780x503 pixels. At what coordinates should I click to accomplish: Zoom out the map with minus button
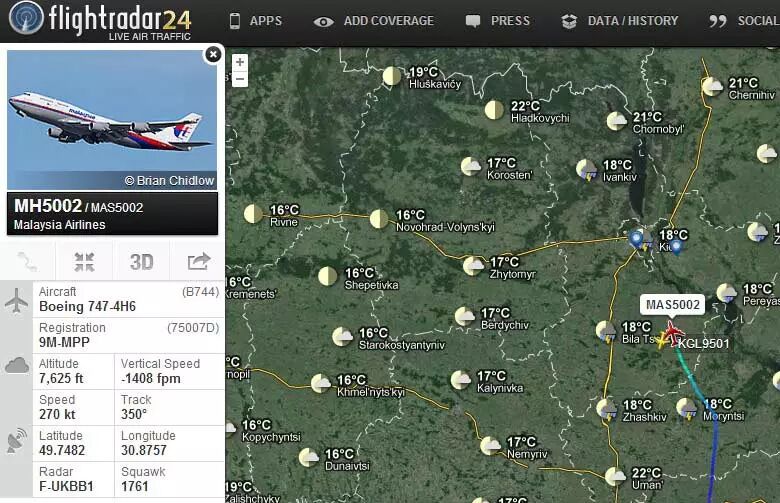coord(240,79)
